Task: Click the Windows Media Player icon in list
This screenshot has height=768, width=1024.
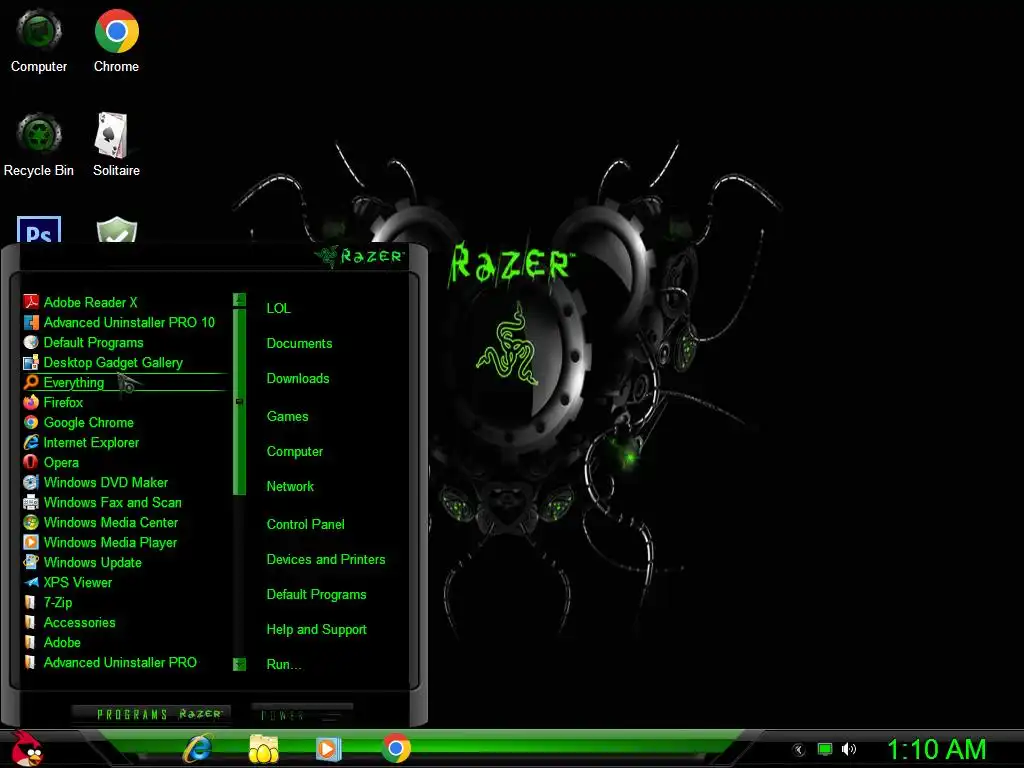Action: 31,542
